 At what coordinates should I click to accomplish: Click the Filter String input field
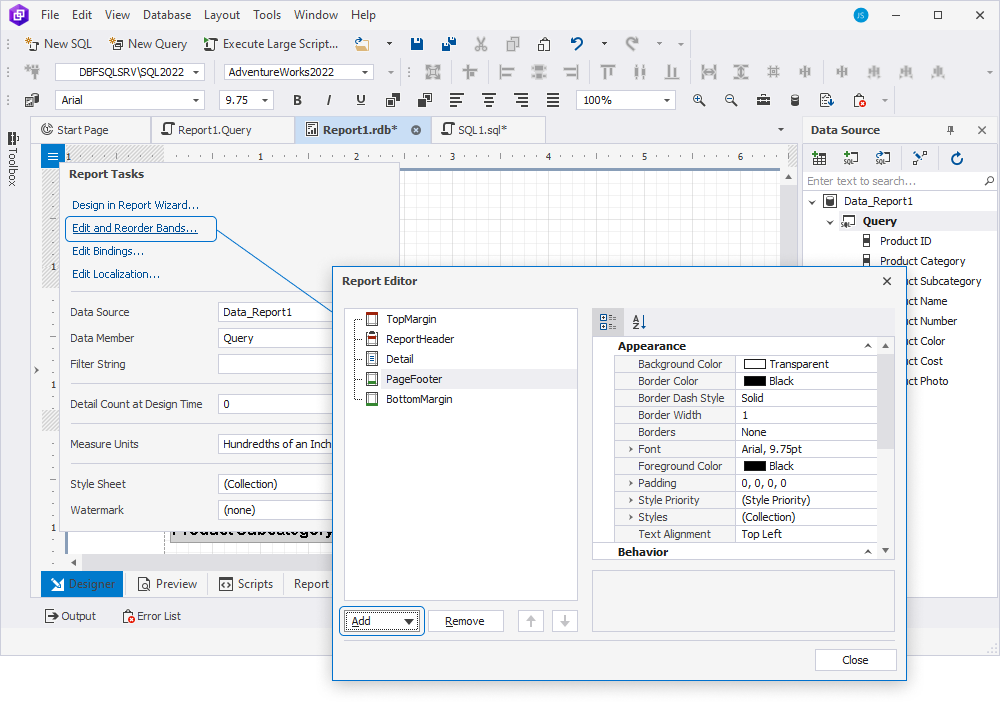click(x=276, y=364)
